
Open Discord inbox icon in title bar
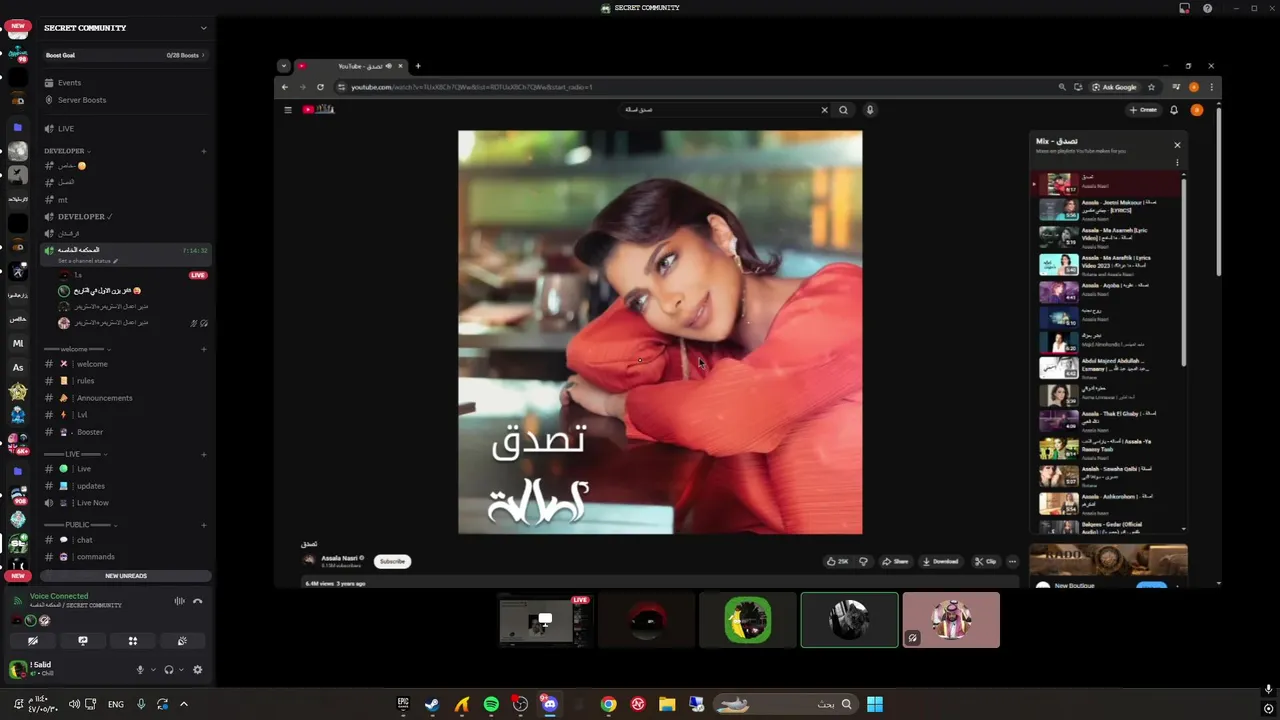coord(1185,8)
